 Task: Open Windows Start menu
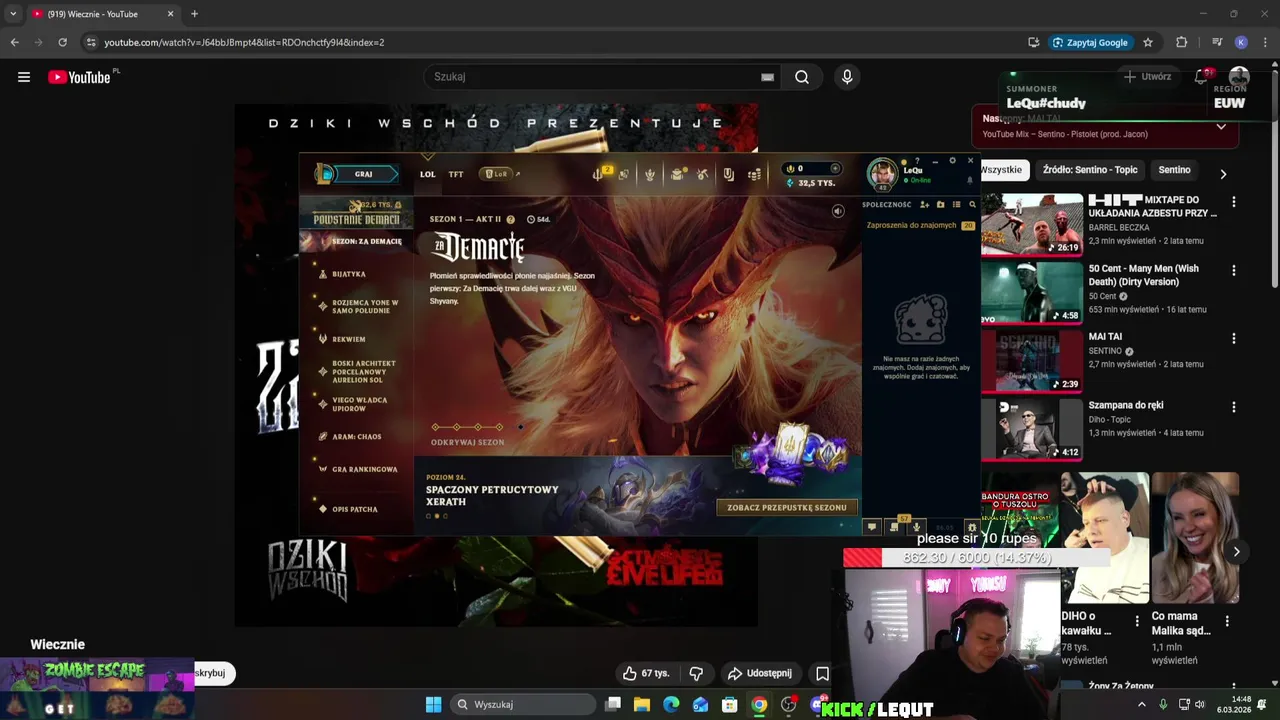pos(433,704)
